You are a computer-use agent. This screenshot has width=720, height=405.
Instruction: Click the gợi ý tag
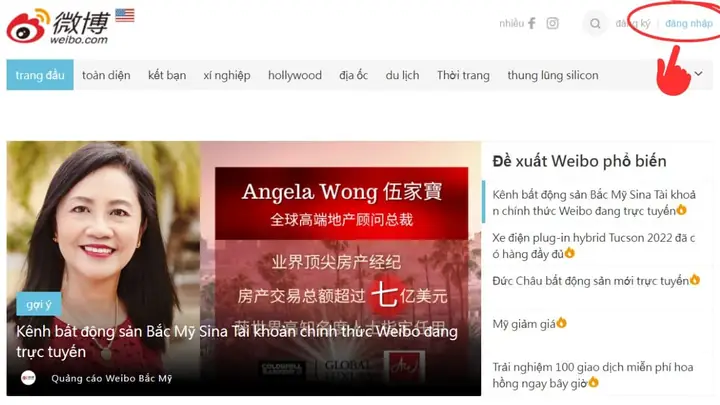click(x=39, y=304)
